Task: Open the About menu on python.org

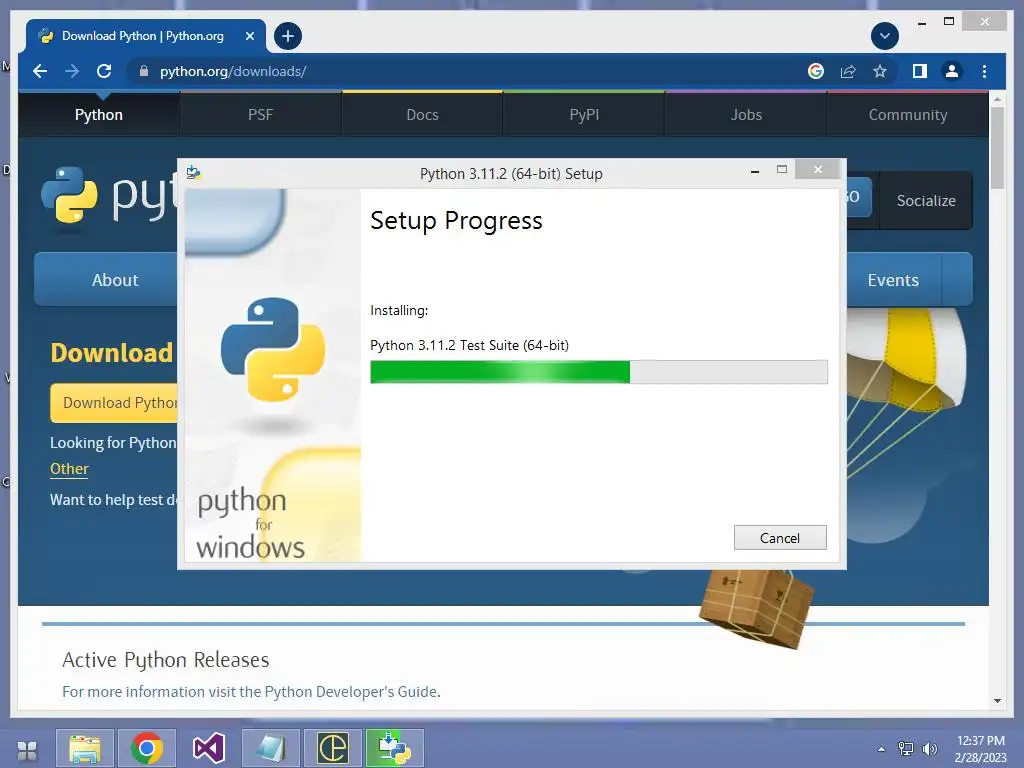Action: [115, 280]
